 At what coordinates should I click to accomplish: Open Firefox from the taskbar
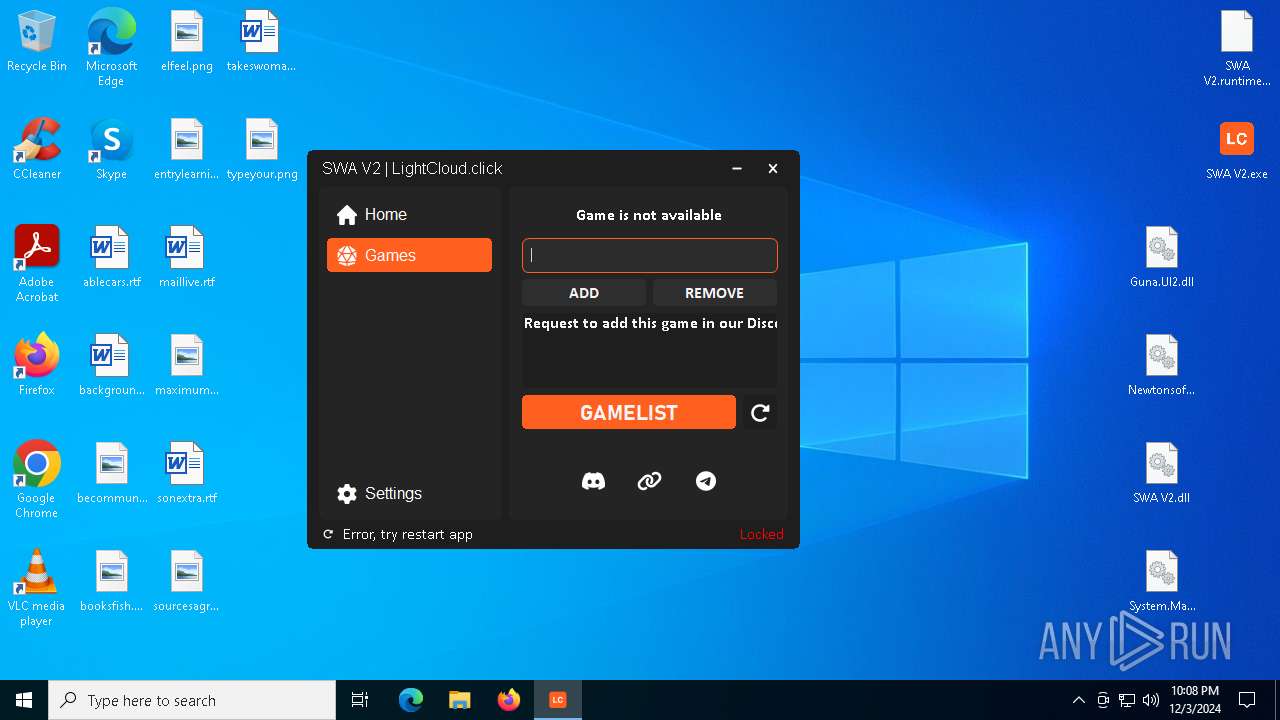[508, 700]
